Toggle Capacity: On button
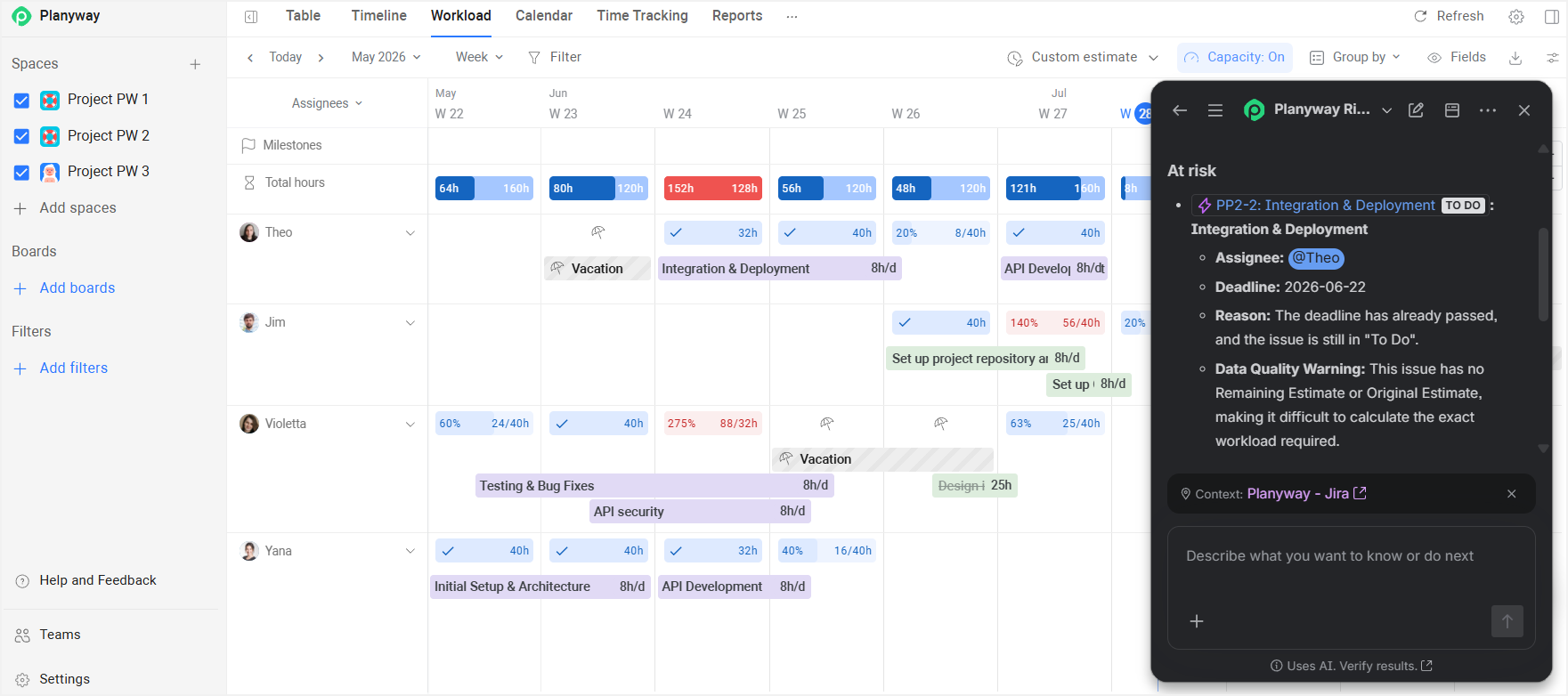 click(x=1234, y=57)
